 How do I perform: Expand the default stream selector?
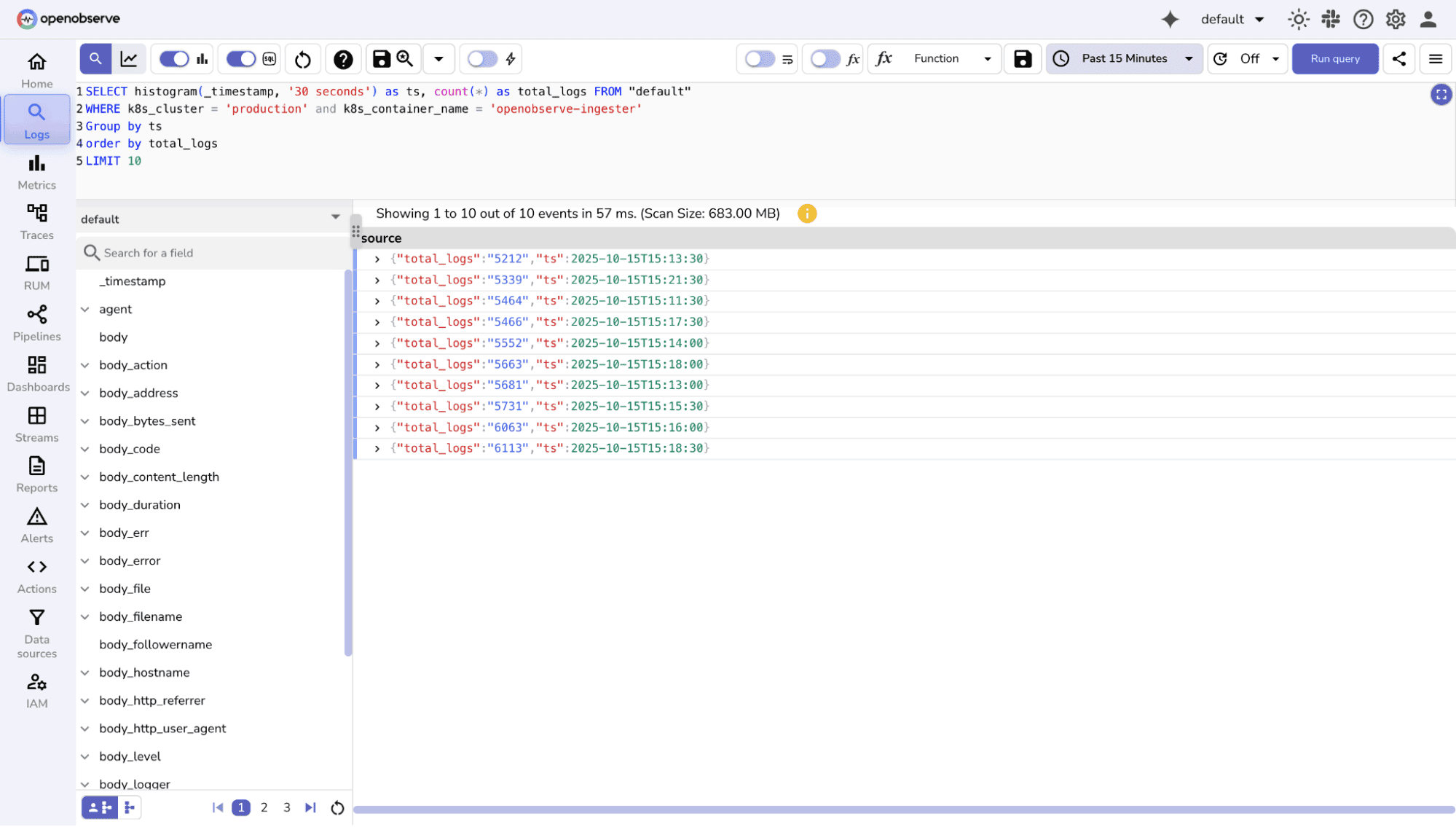[335, 216]
